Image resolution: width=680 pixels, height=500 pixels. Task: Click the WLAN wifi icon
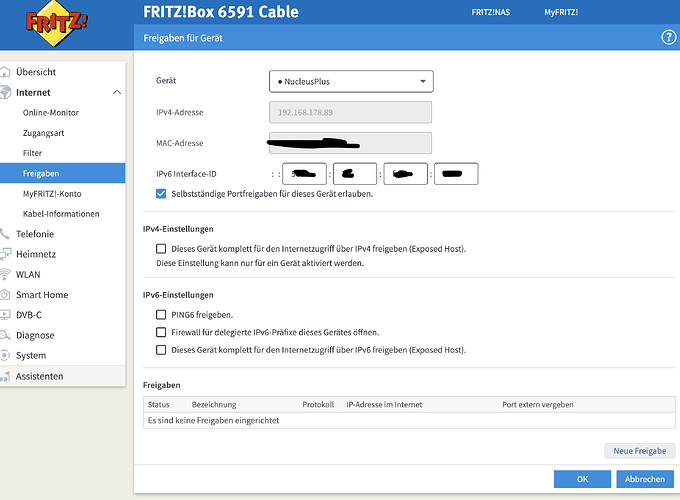[x=5, y=274]
